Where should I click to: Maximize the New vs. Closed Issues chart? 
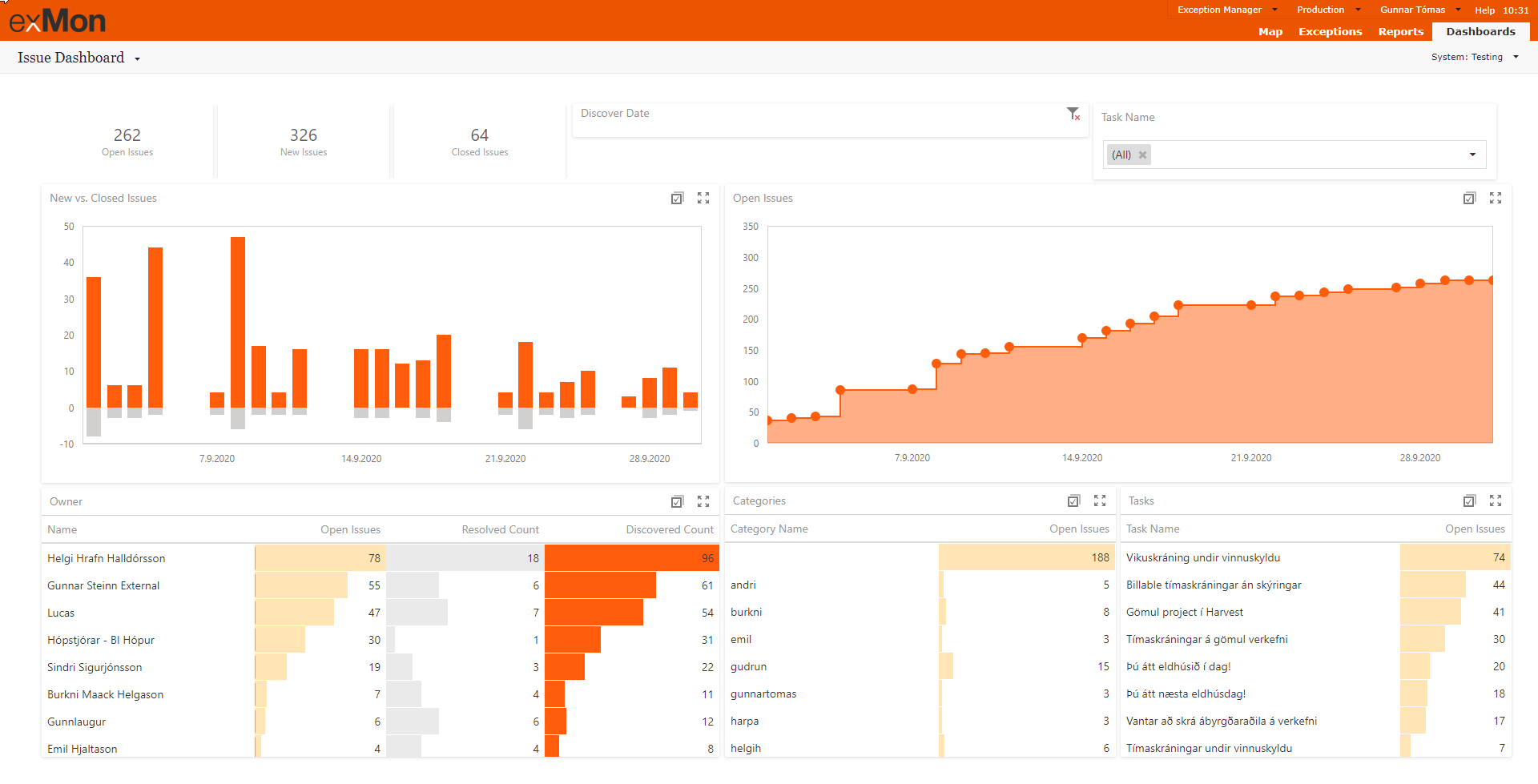click(x=703, y=198)
